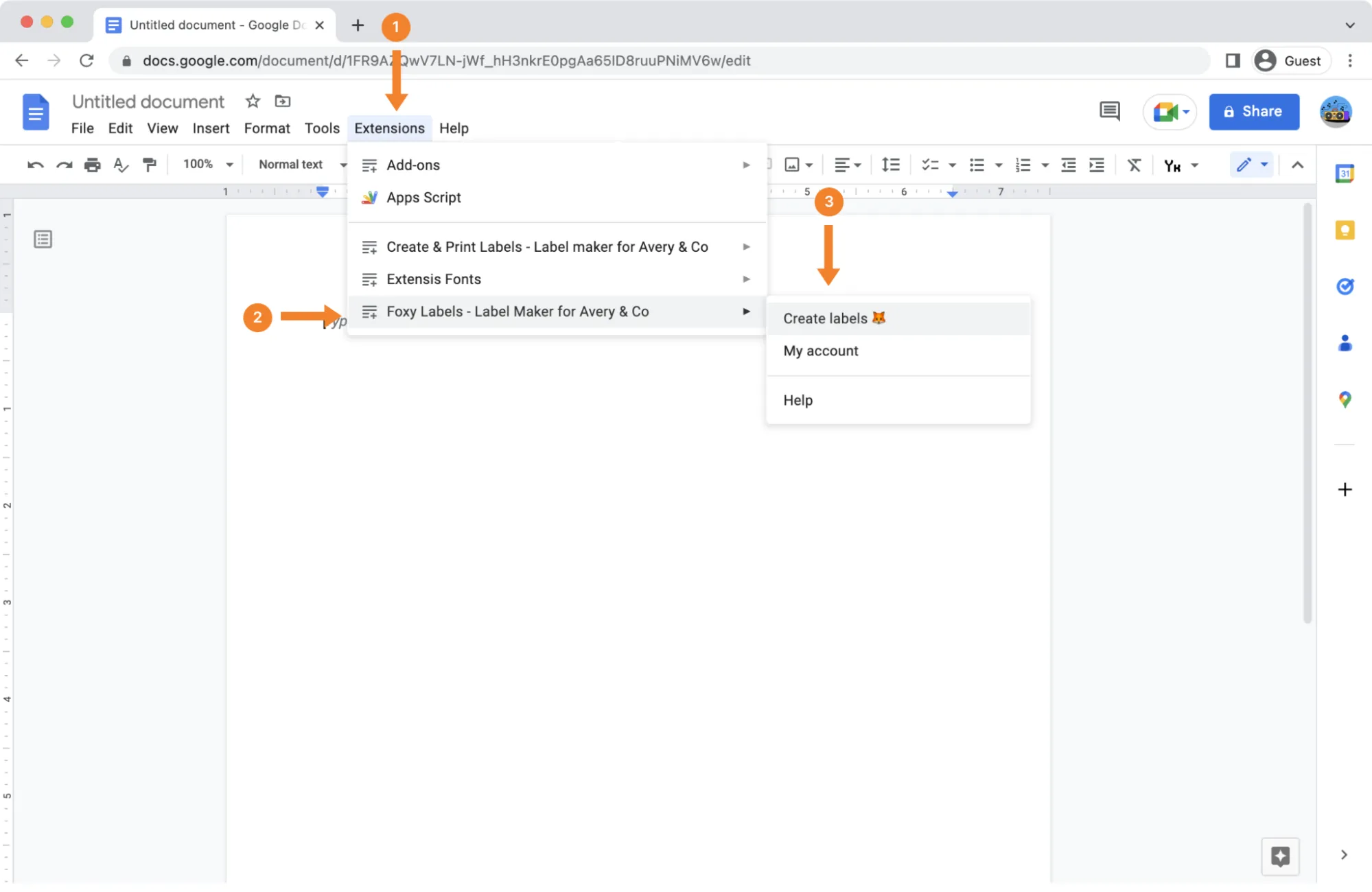Click the Untitled document title field
Screen dimensions: 1372x892
pos(148,102)
